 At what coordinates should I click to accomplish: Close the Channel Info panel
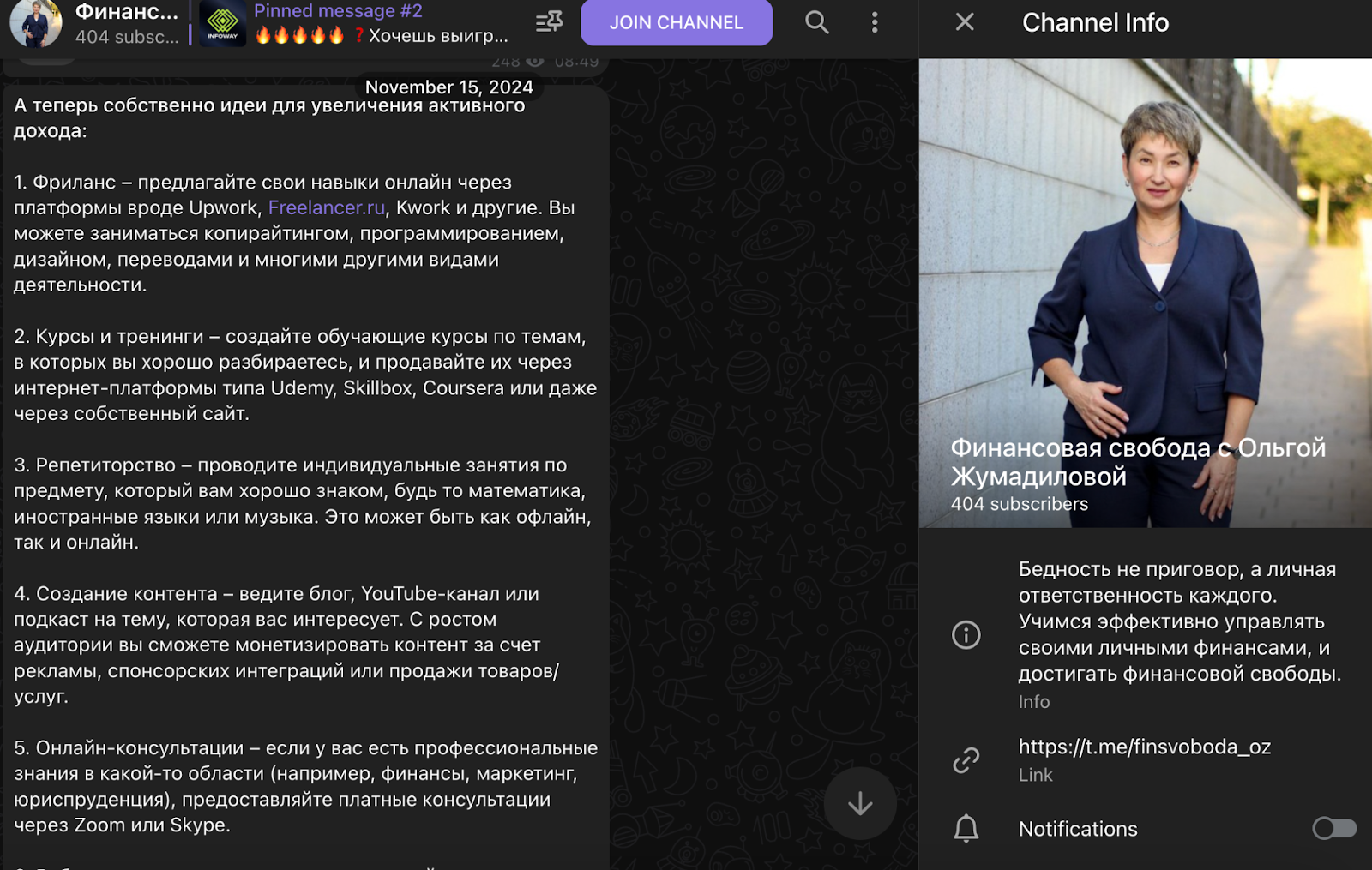965,22
